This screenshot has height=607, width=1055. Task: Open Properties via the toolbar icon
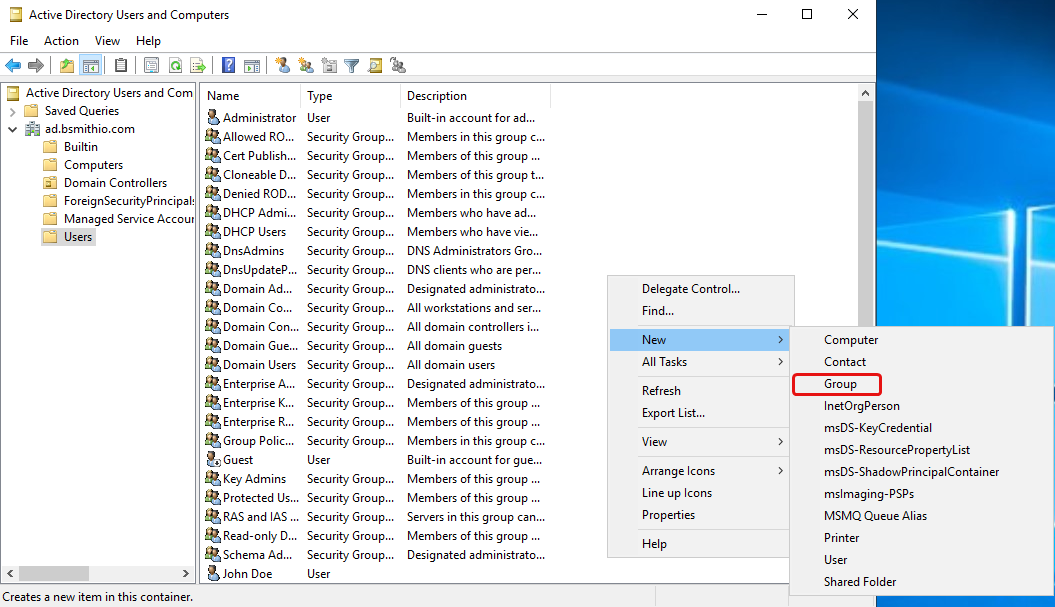tap(151, 65)
